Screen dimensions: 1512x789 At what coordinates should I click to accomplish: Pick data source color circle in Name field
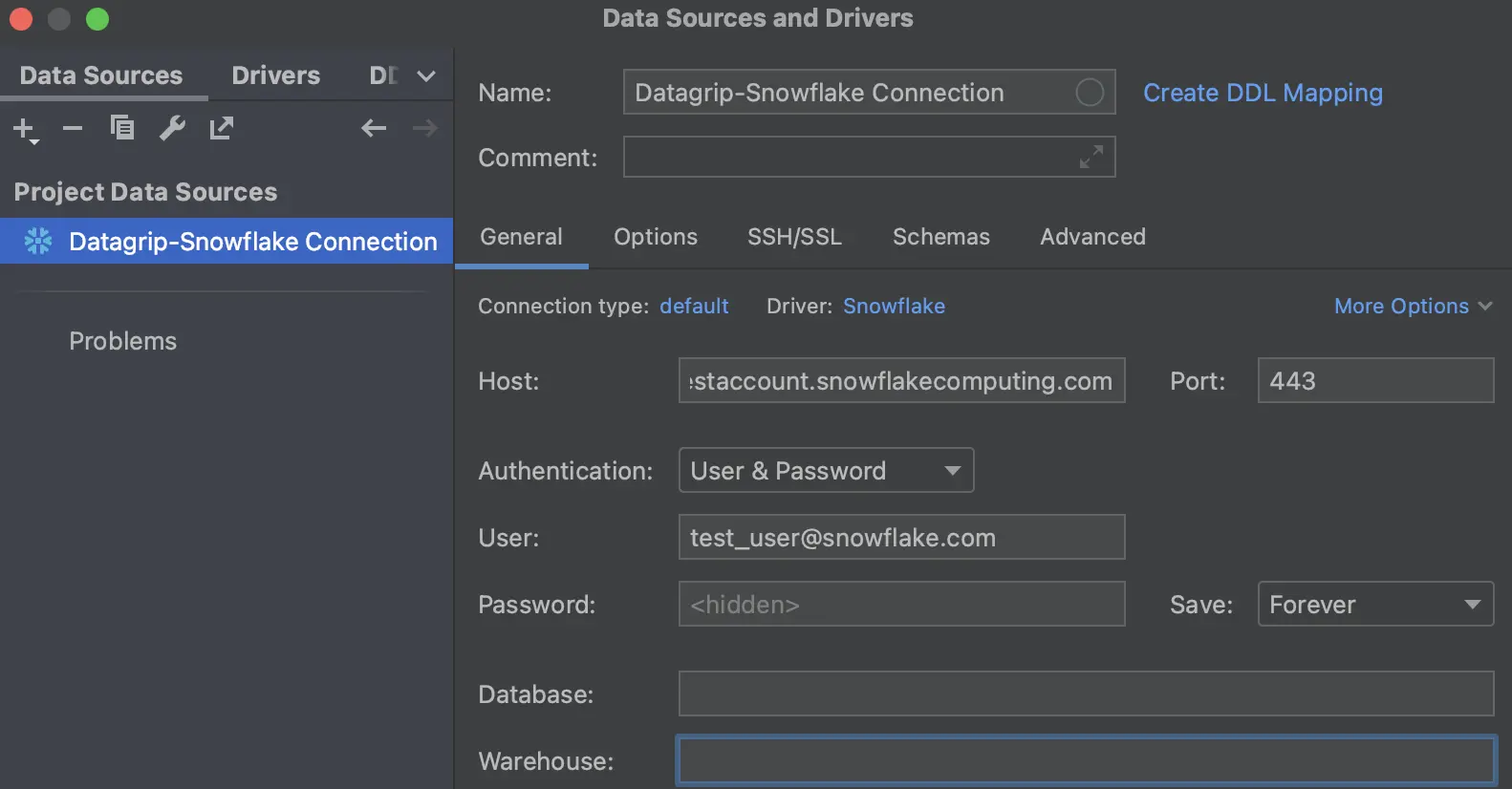tap(1090, 93)
